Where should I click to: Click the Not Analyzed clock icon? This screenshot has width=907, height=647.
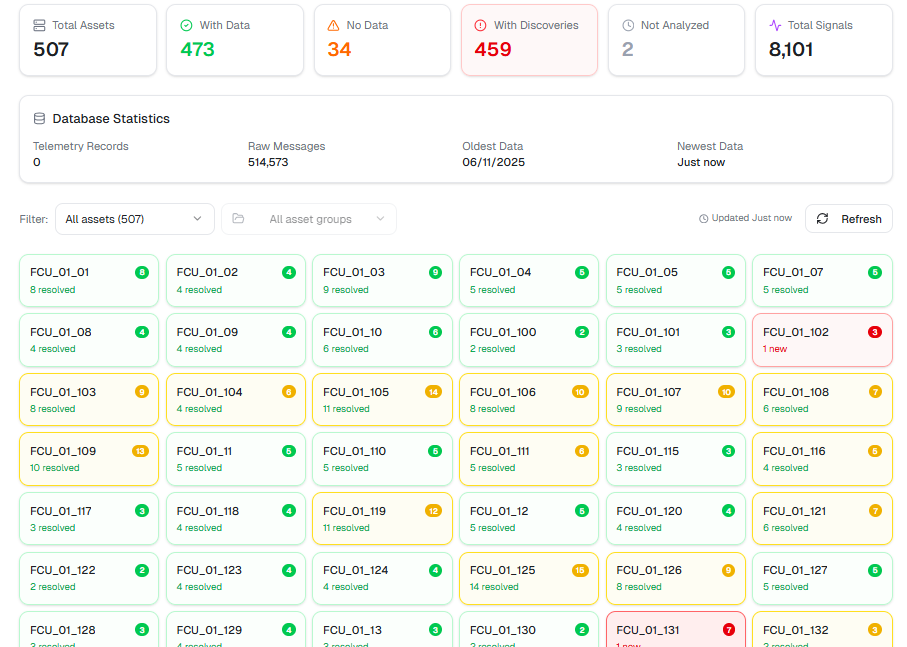coord(627,25)
